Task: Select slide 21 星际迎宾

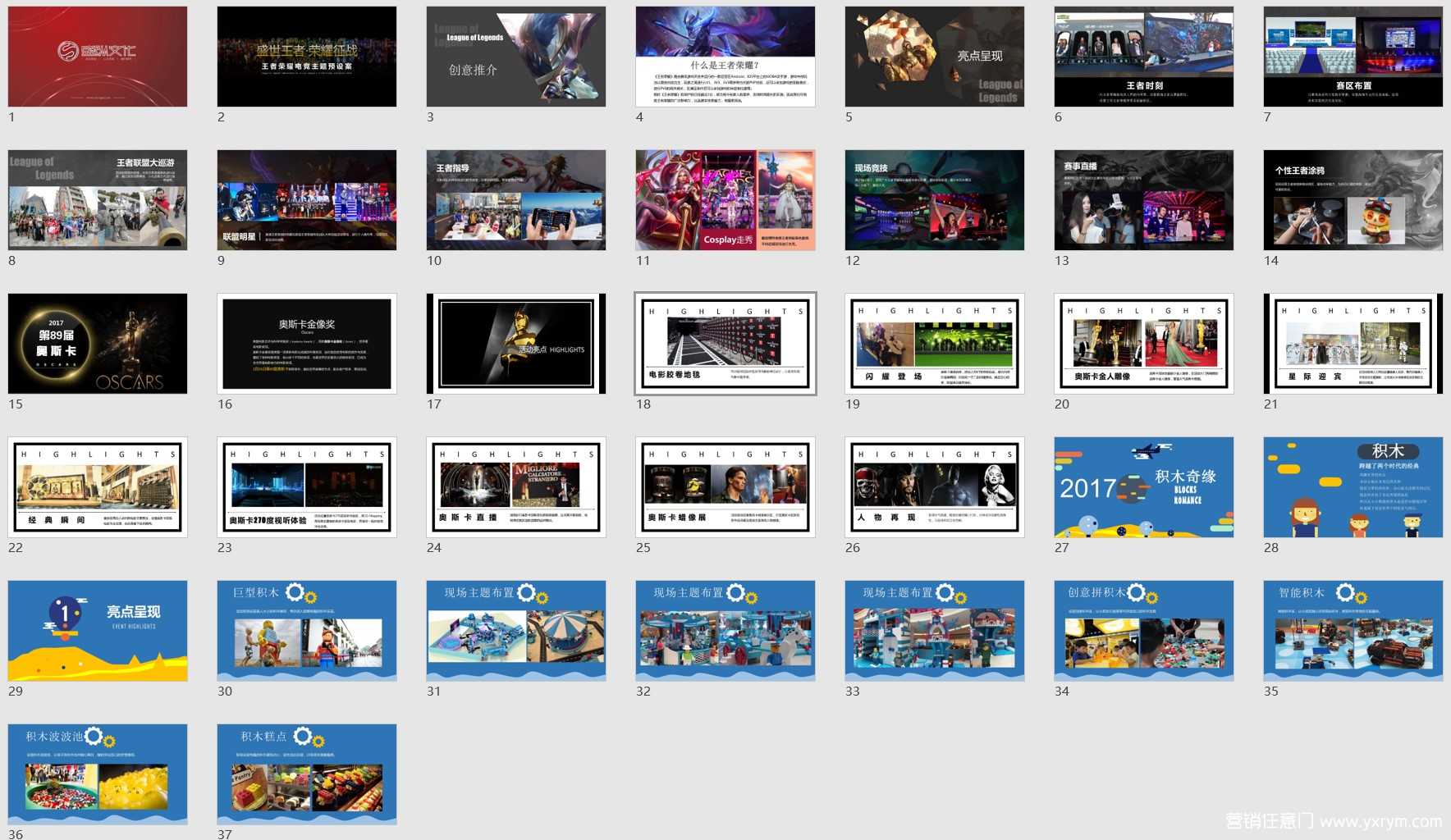Action: pos(1353,344)
